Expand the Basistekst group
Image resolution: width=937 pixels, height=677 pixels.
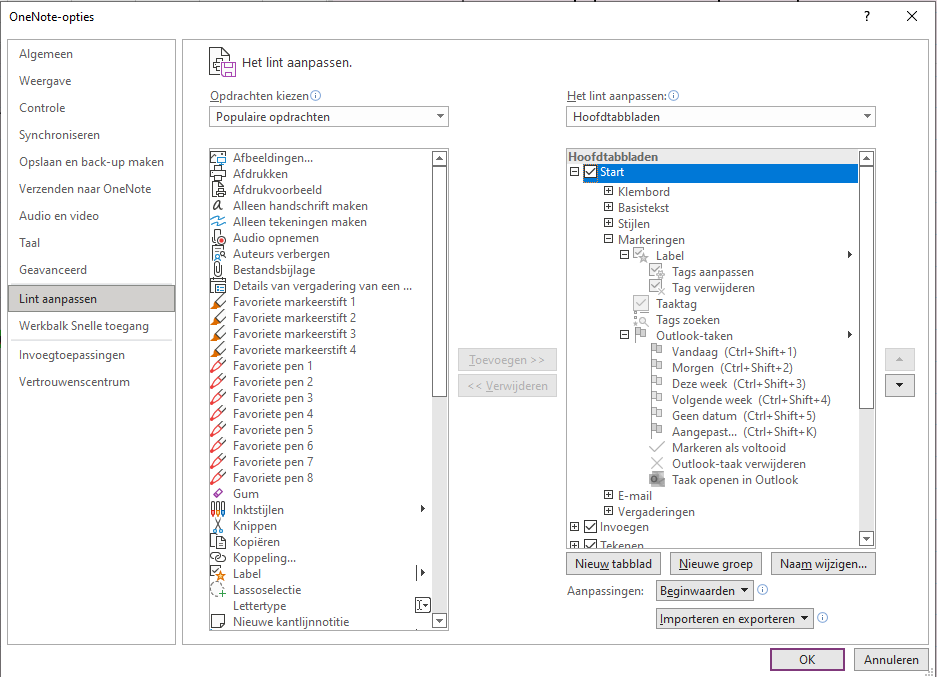608,207
